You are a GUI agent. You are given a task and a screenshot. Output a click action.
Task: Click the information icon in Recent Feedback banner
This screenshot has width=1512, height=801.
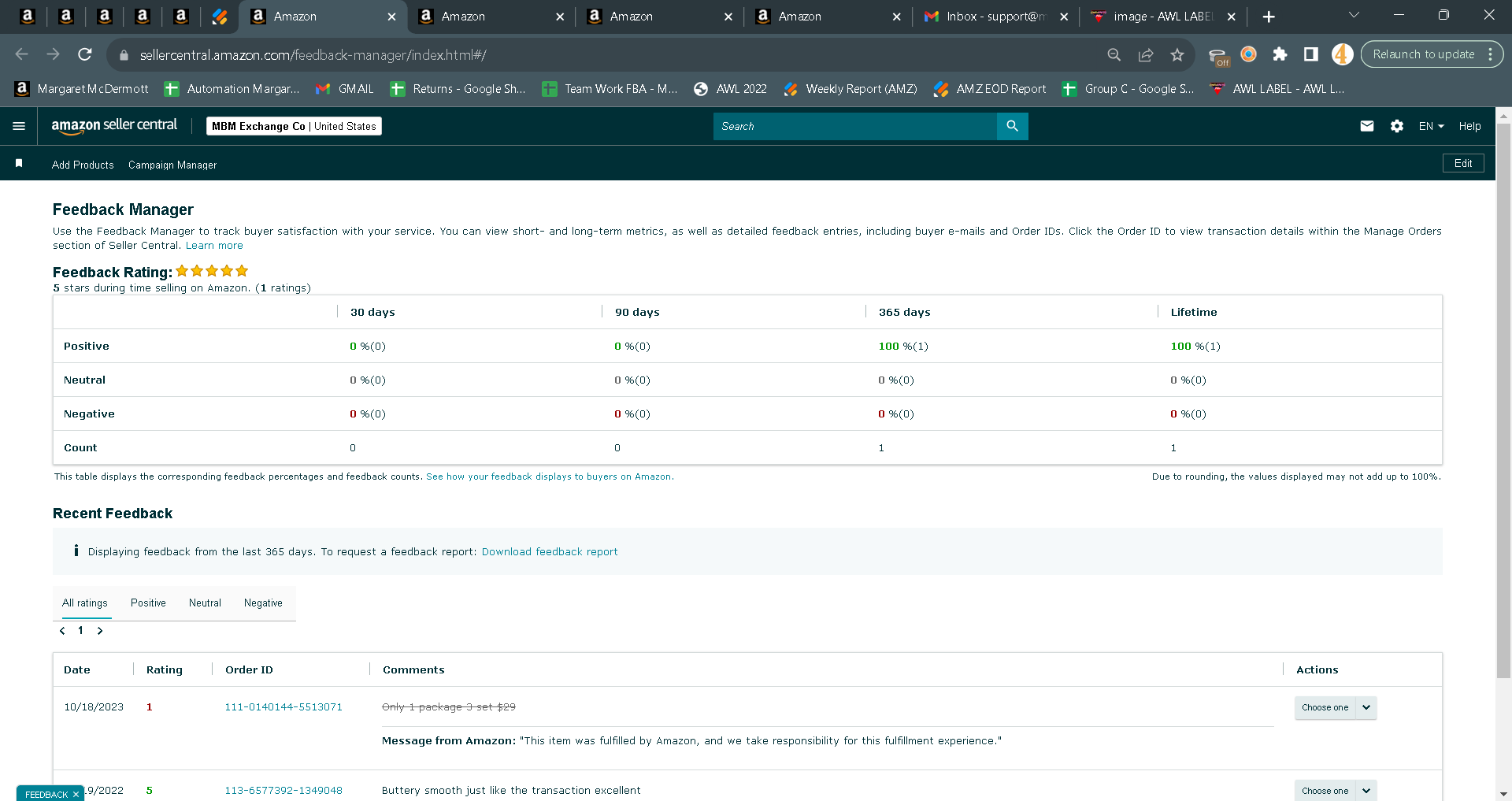point(76,551)
